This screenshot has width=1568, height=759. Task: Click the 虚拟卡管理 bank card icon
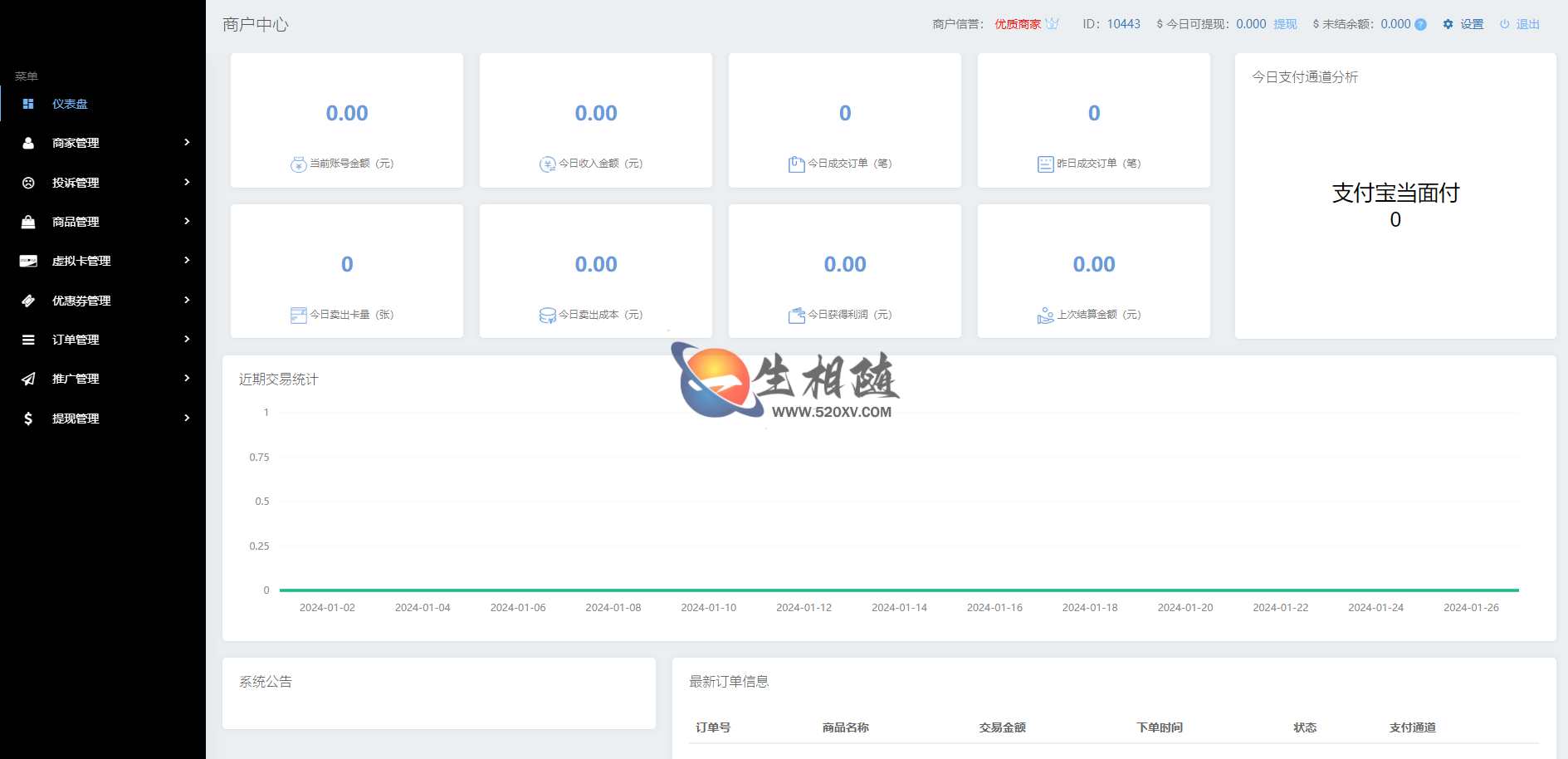[x=28, y=261]
